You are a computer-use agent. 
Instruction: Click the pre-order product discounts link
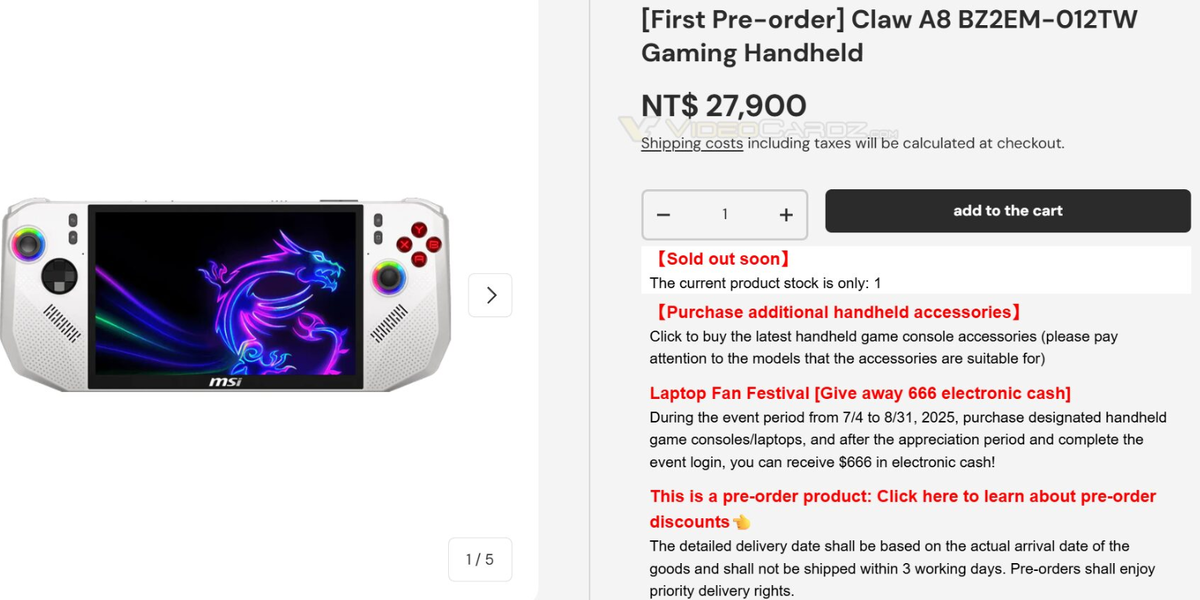[x=903, y=496]
